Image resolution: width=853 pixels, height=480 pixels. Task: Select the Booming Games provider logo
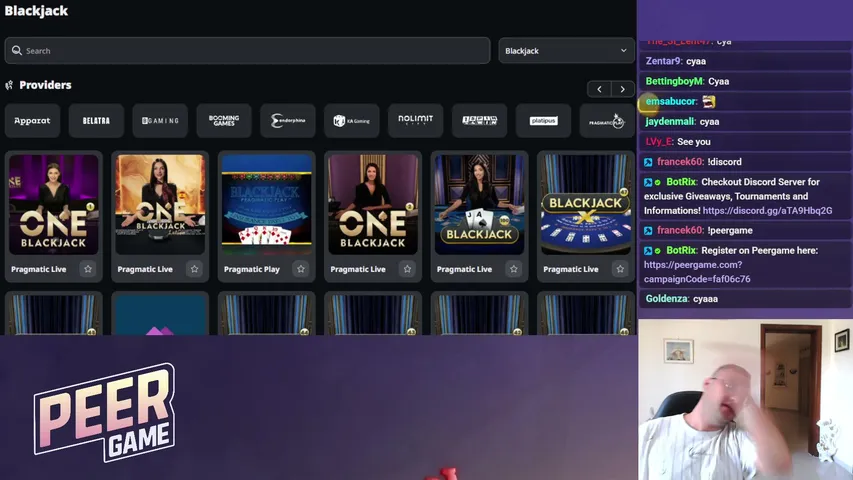point(224,121)
